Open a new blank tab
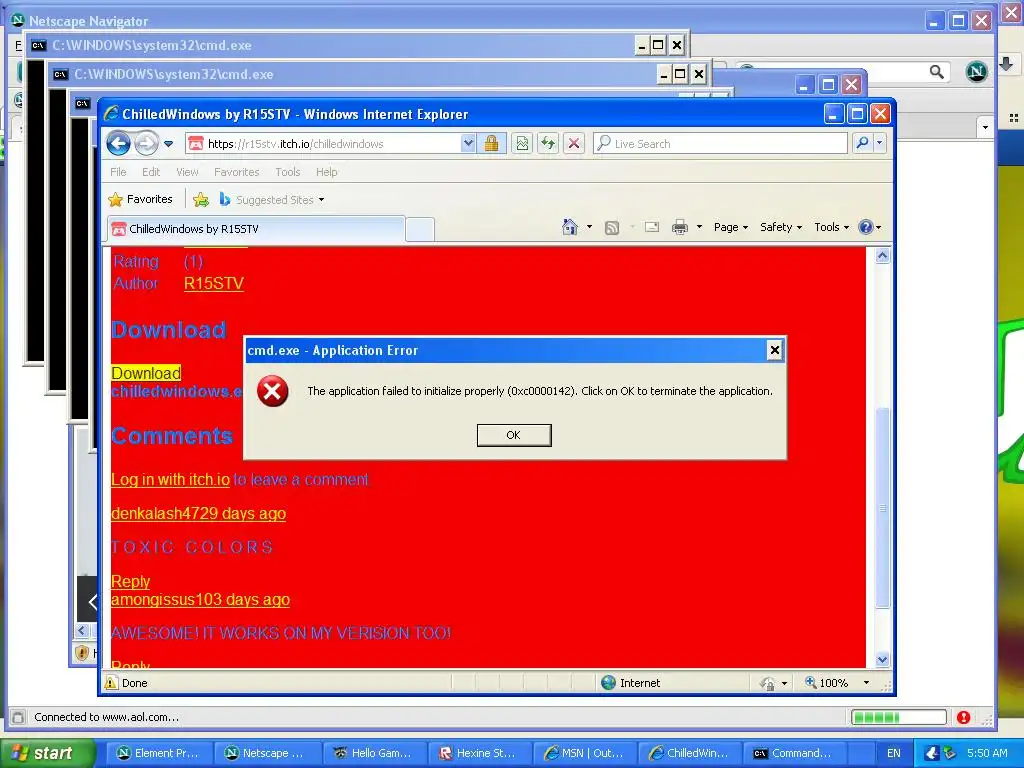 tap(420, 229)
